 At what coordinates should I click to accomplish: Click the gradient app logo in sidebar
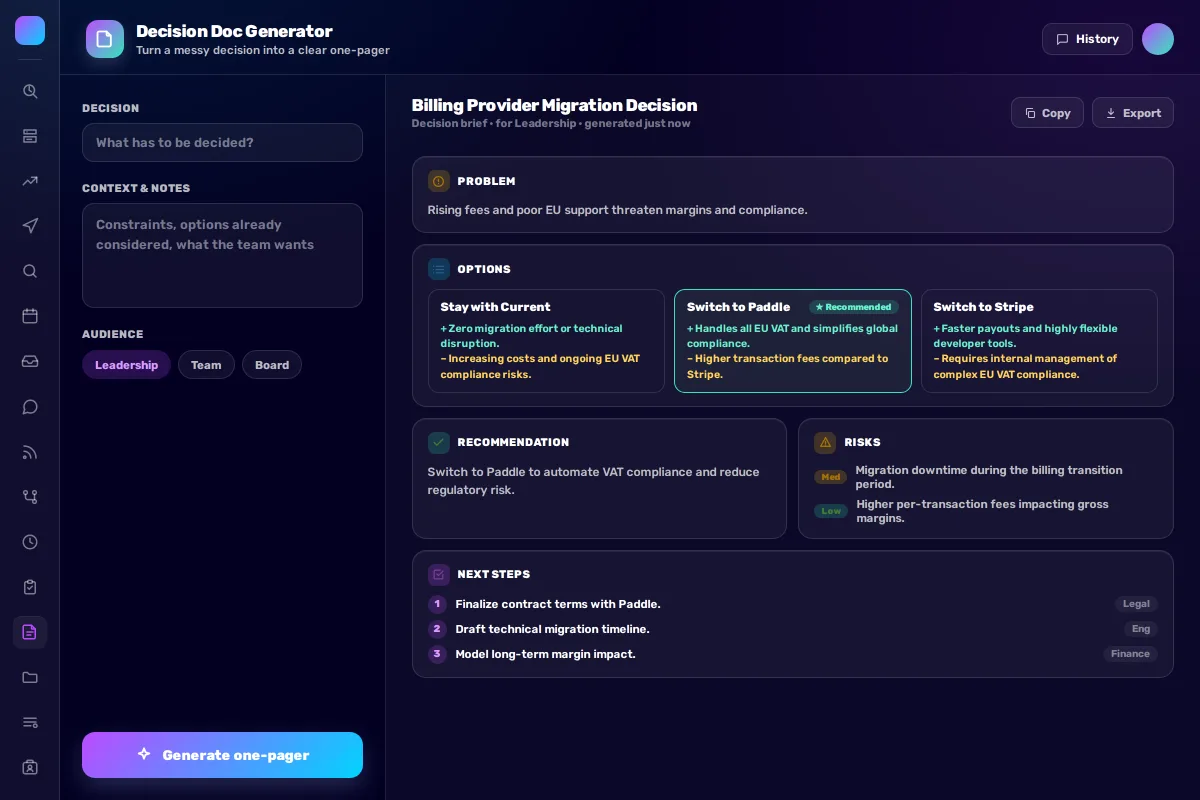(x=30, y=30)
